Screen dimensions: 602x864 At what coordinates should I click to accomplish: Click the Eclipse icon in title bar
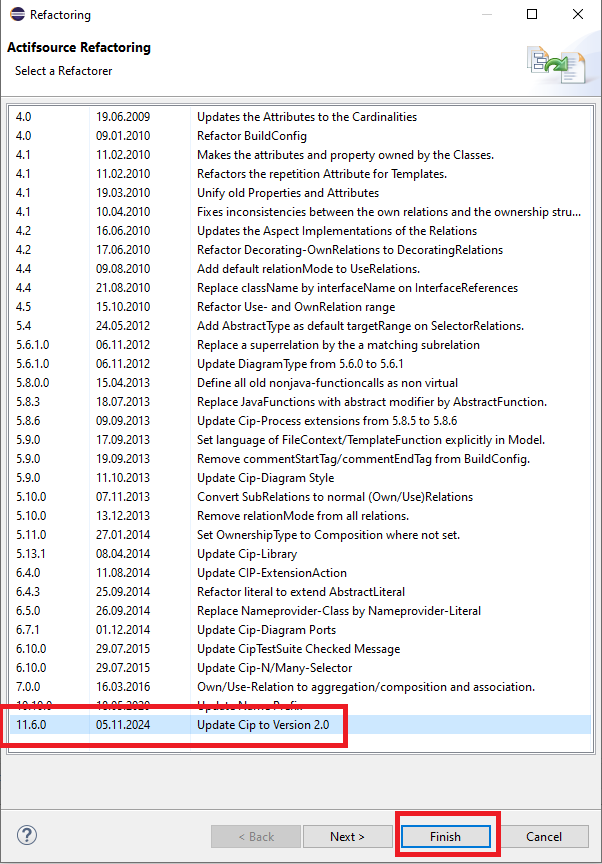click(x=15, y=15)
